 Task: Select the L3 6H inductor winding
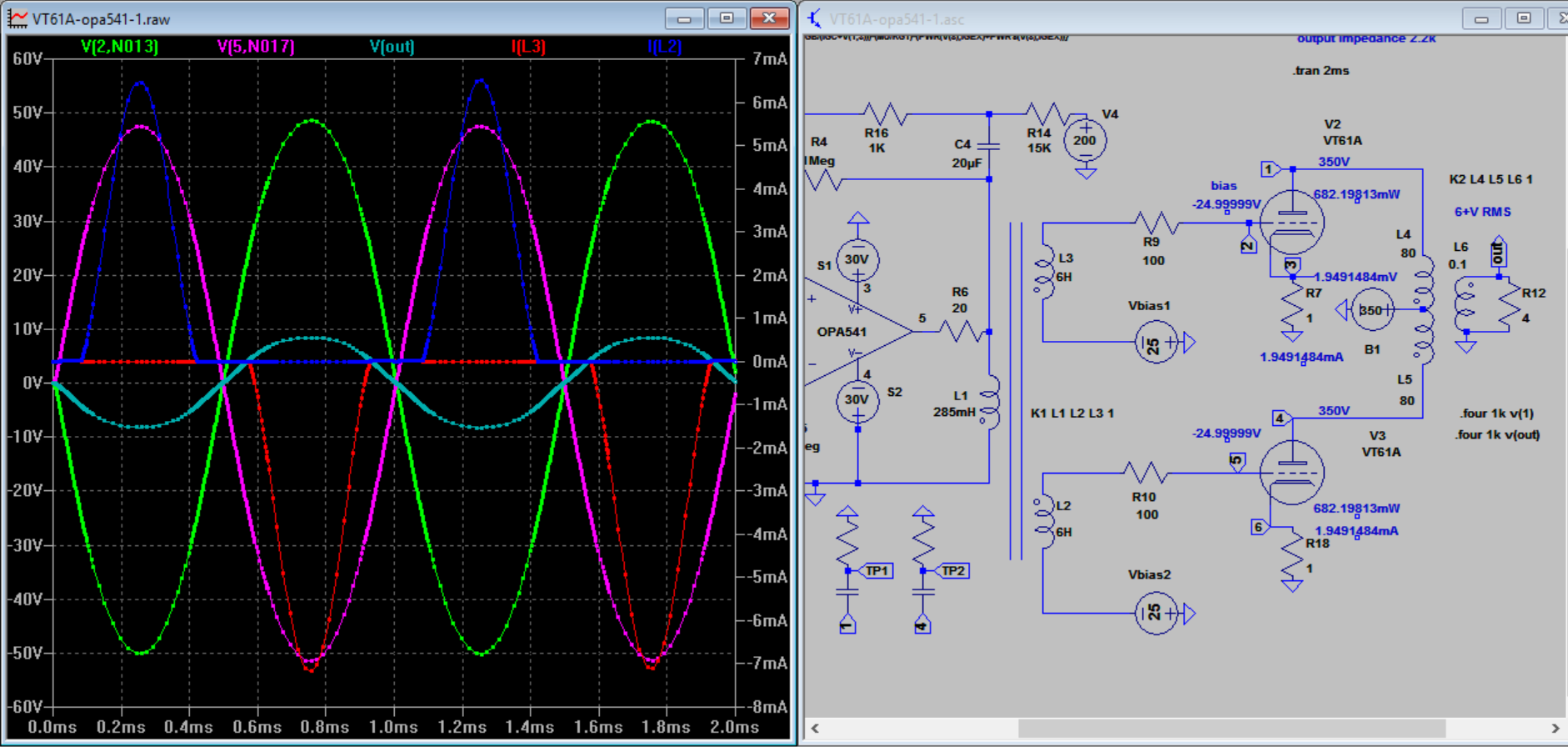tap(1043, 270)
